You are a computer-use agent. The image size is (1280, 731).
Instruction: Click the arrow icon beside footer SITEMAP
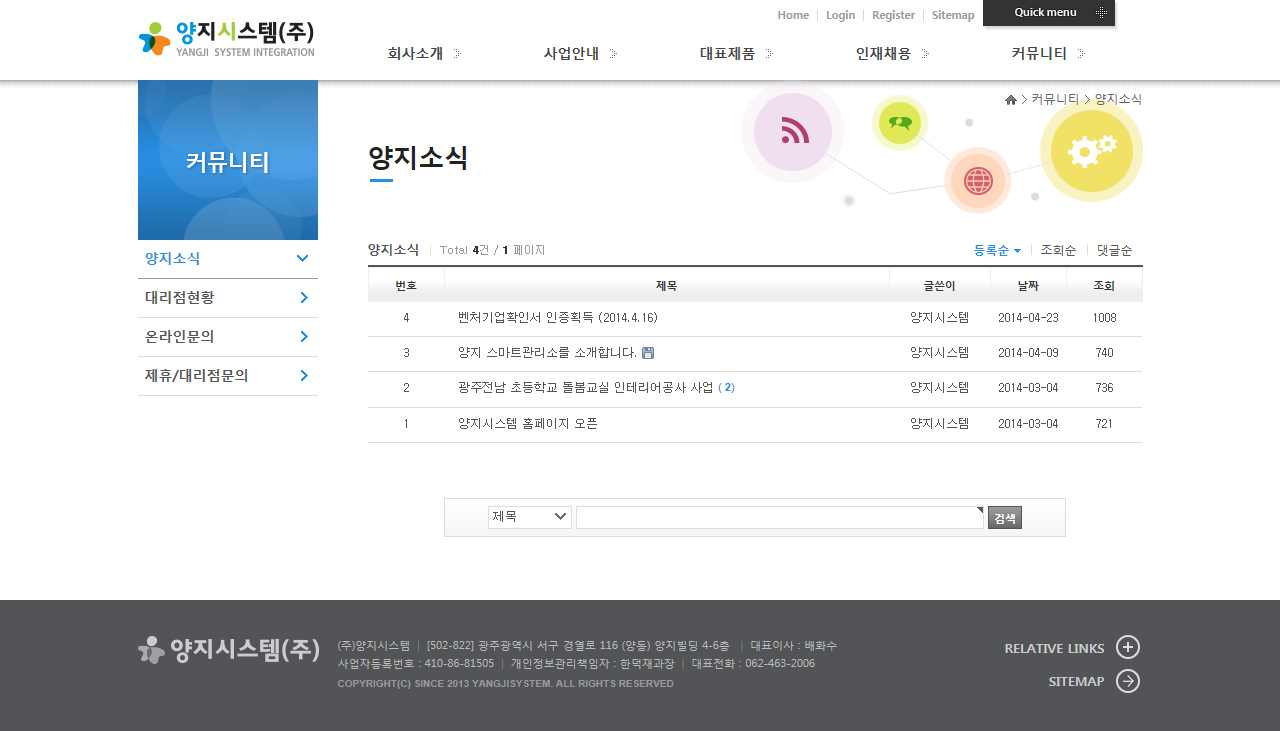(1127, 681)
